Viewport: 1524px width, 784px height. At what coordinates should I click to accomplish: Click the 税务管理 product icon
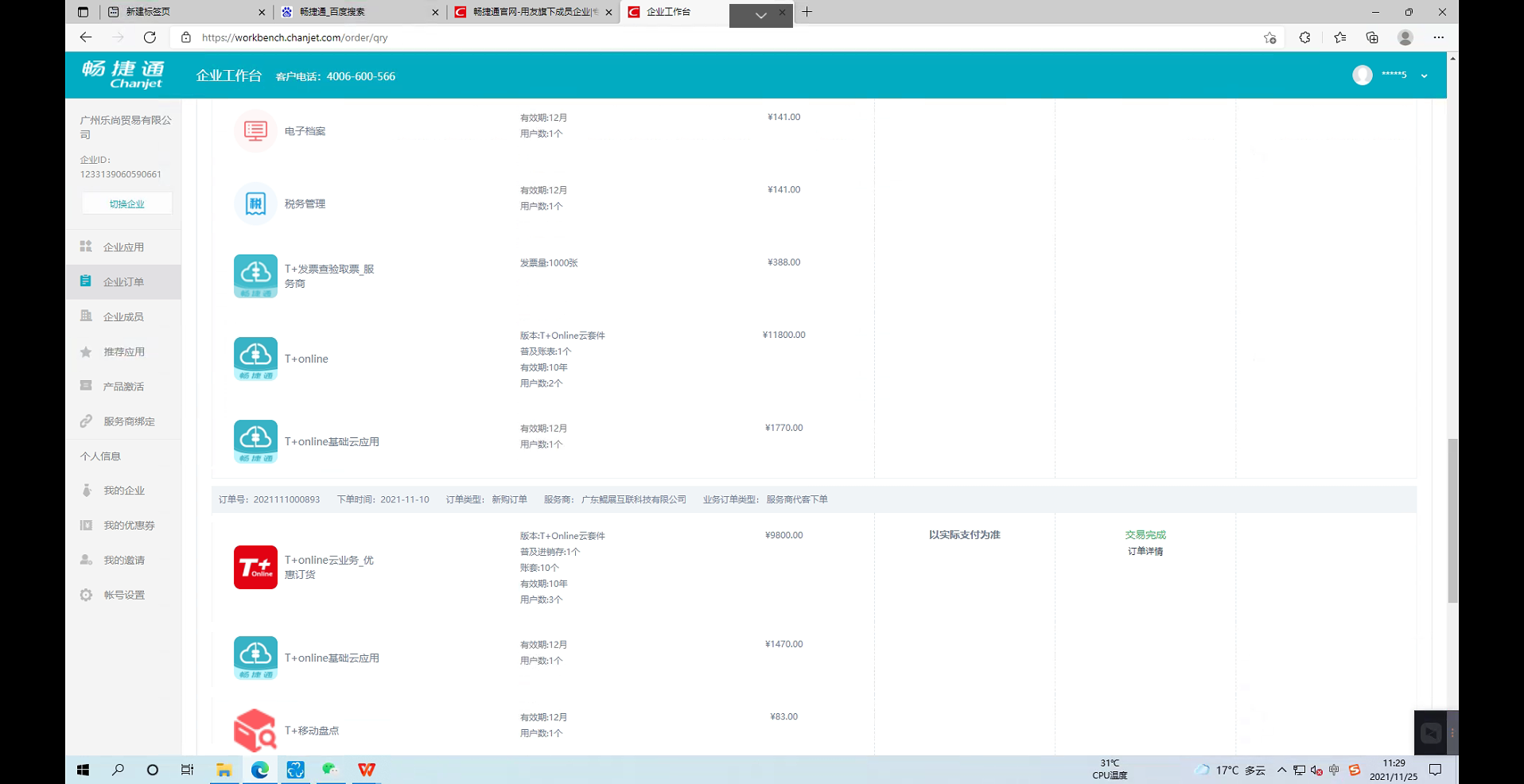click(x=255, y=204)
